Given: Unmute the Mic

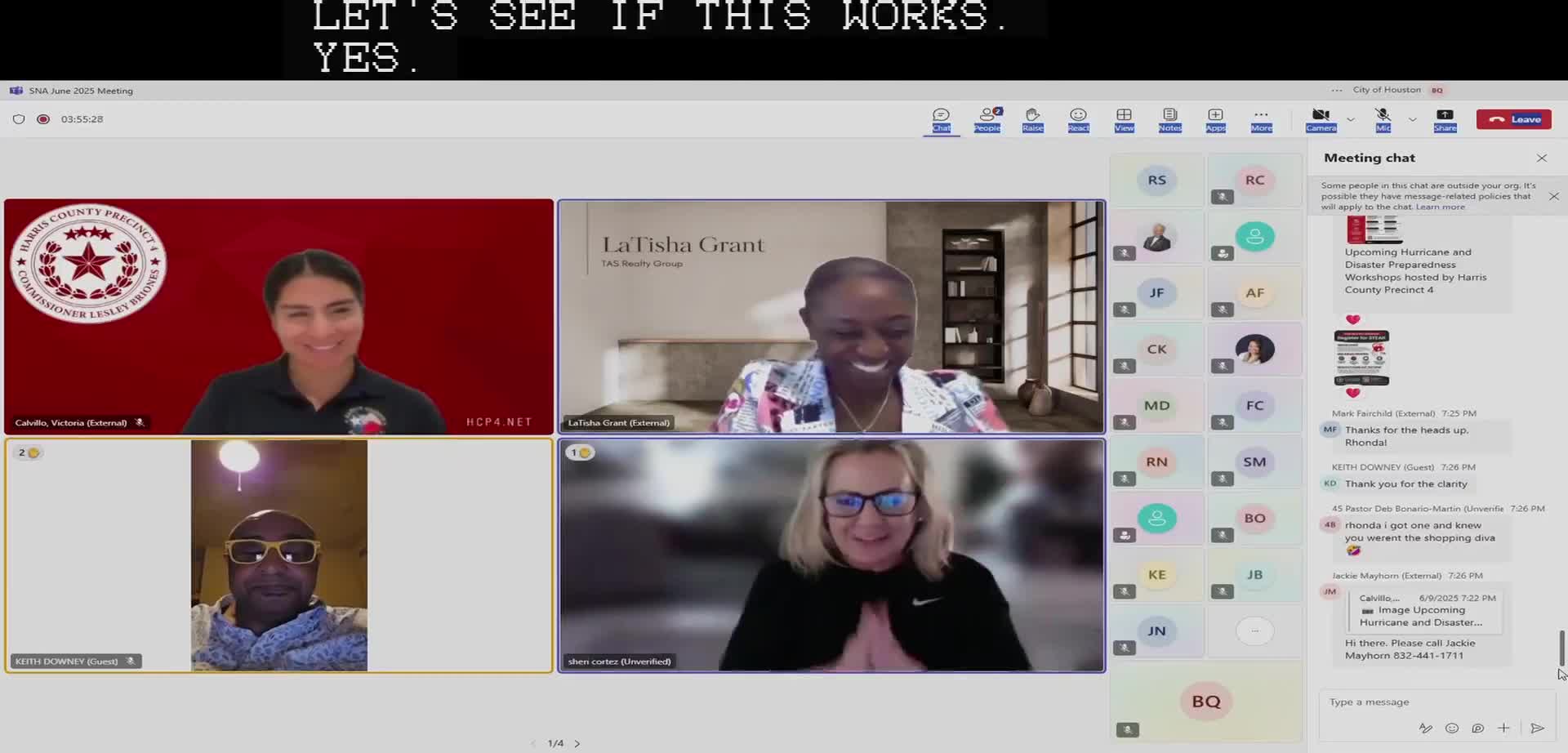Looking at the screenshot, I should tap(1383, 118).
